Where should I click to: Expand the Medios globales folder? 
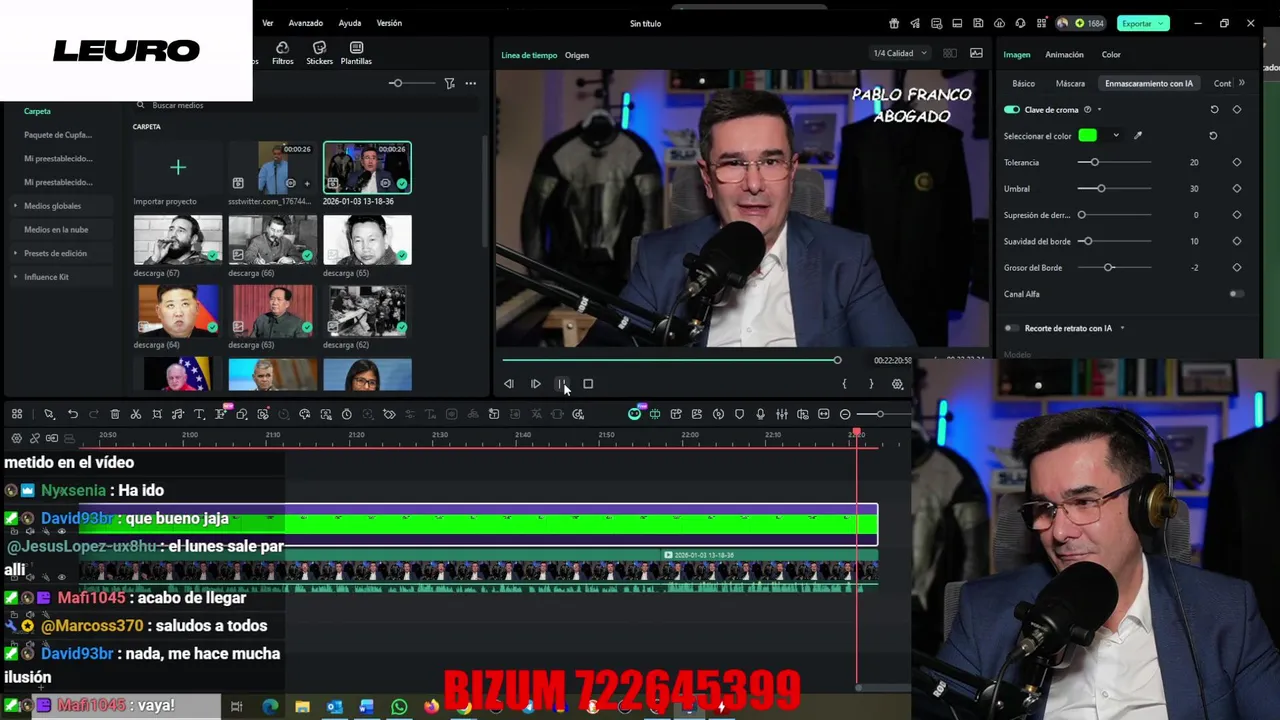click(15, 206)
